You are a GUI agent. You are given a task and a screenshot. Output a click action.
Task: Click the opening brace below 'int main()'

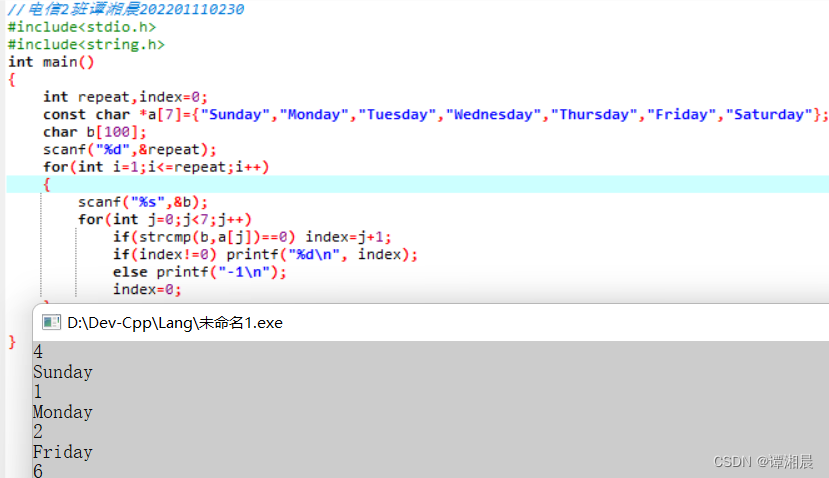(12, 80)
